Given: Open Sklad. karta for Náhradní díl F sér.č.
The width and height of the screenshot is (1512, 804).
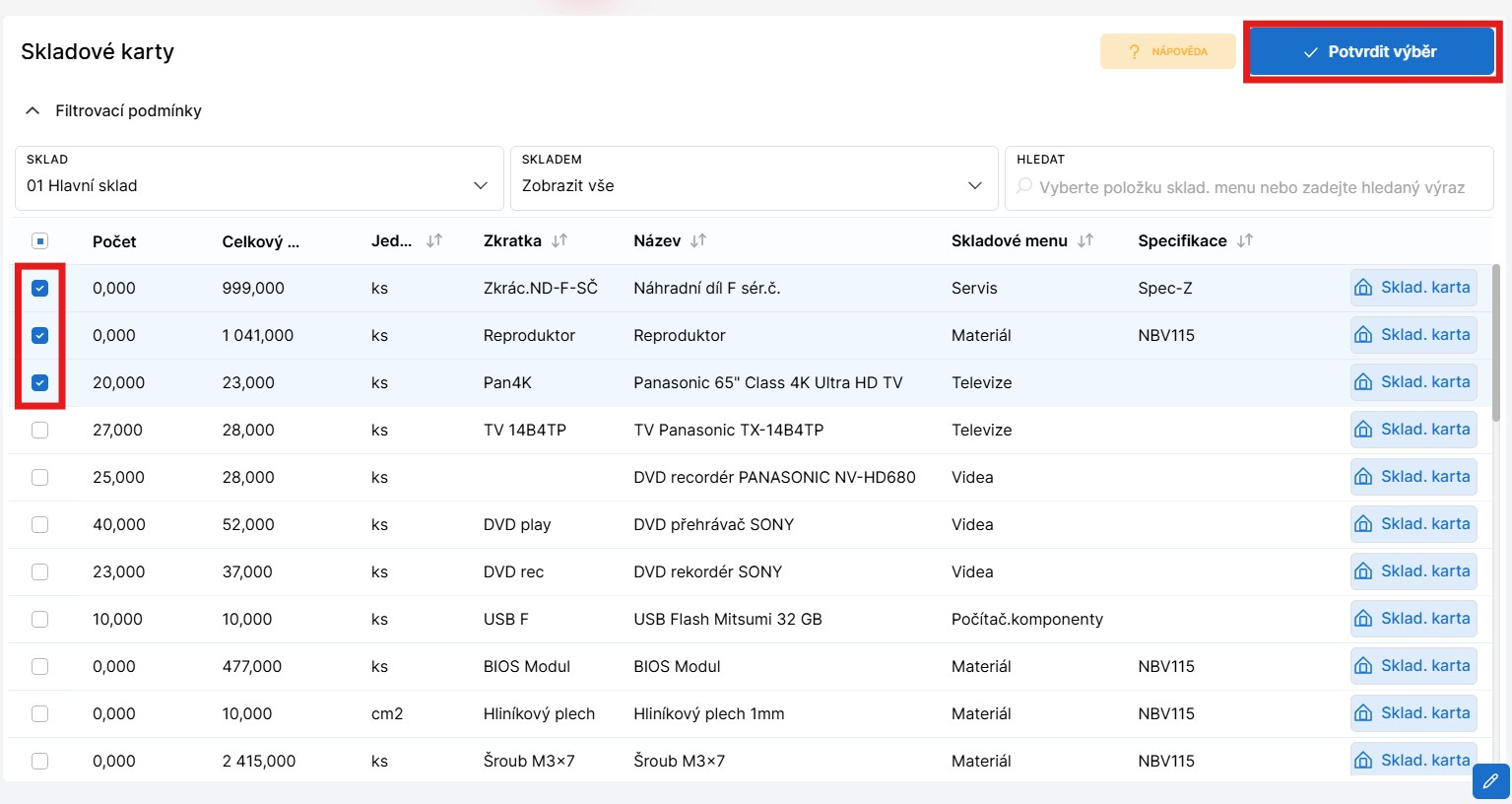Looking at the screenshot, I should pyautogui.click(x=1413, y=288).
